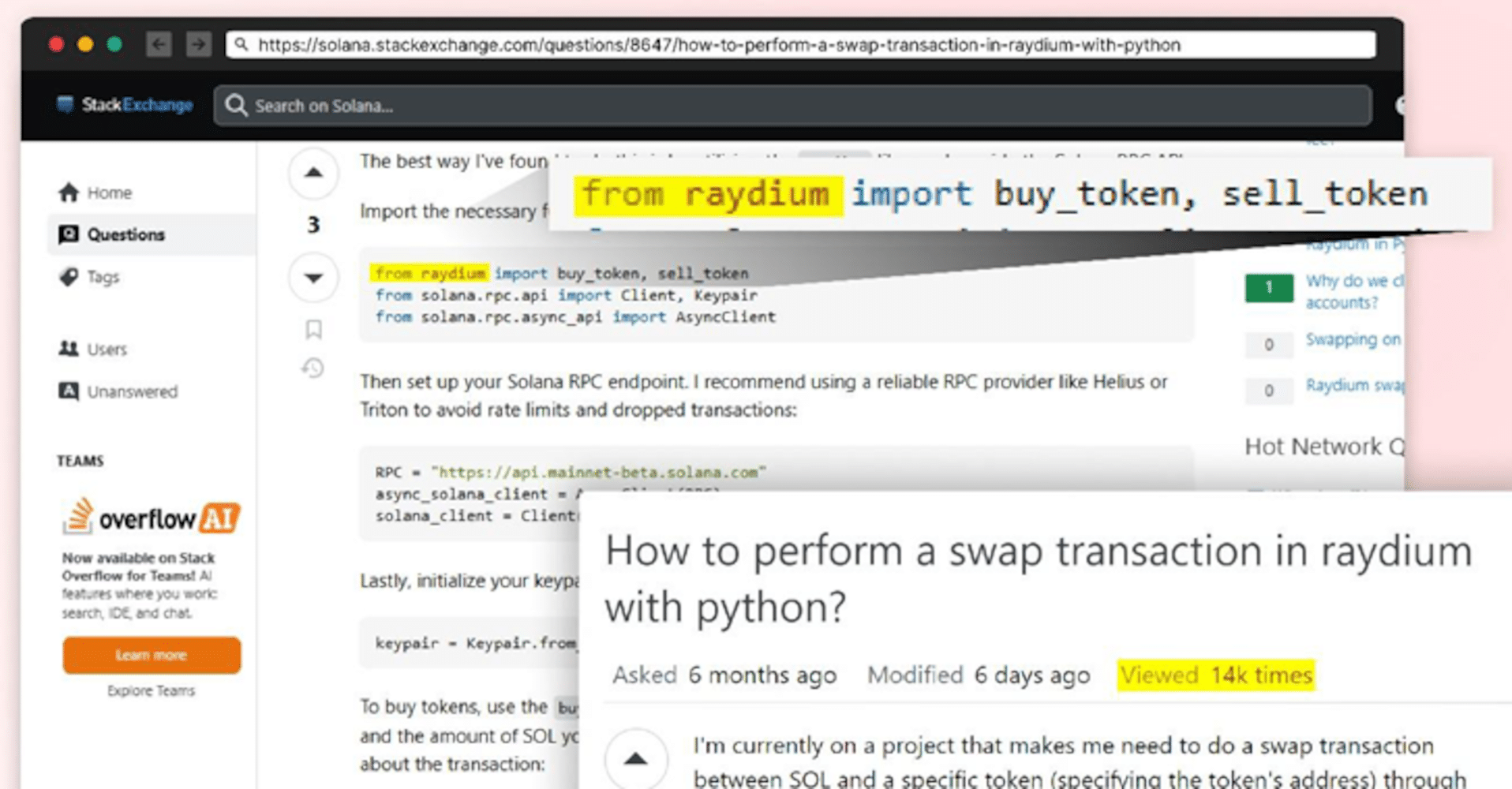This screenshot has height=789, width=1512.
Task: Expand the downvote control below the score
Action: tap(313, 278)
